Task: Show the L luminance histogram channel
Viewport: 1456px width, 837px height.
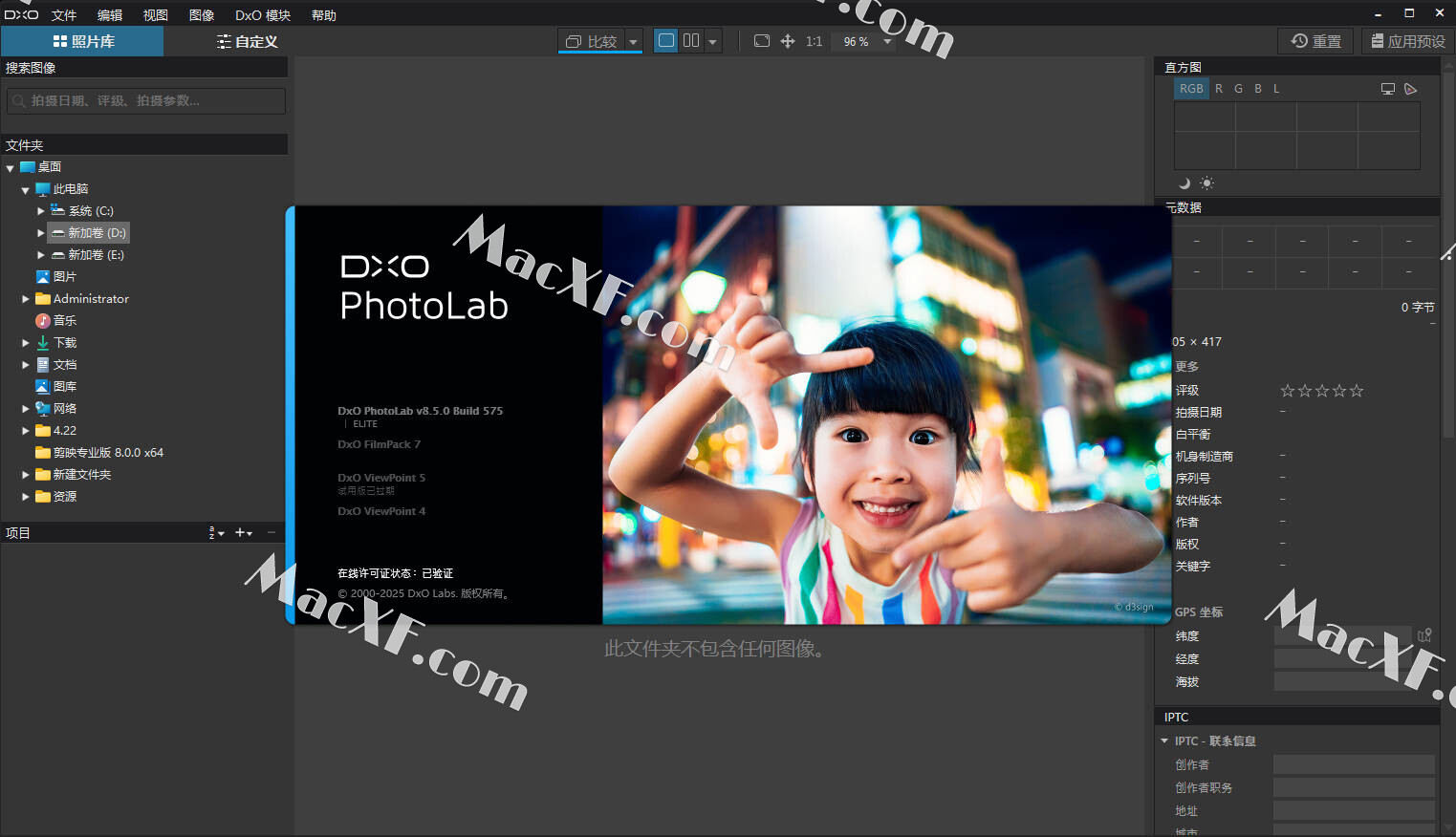Action: click(x=1276, y=88)
